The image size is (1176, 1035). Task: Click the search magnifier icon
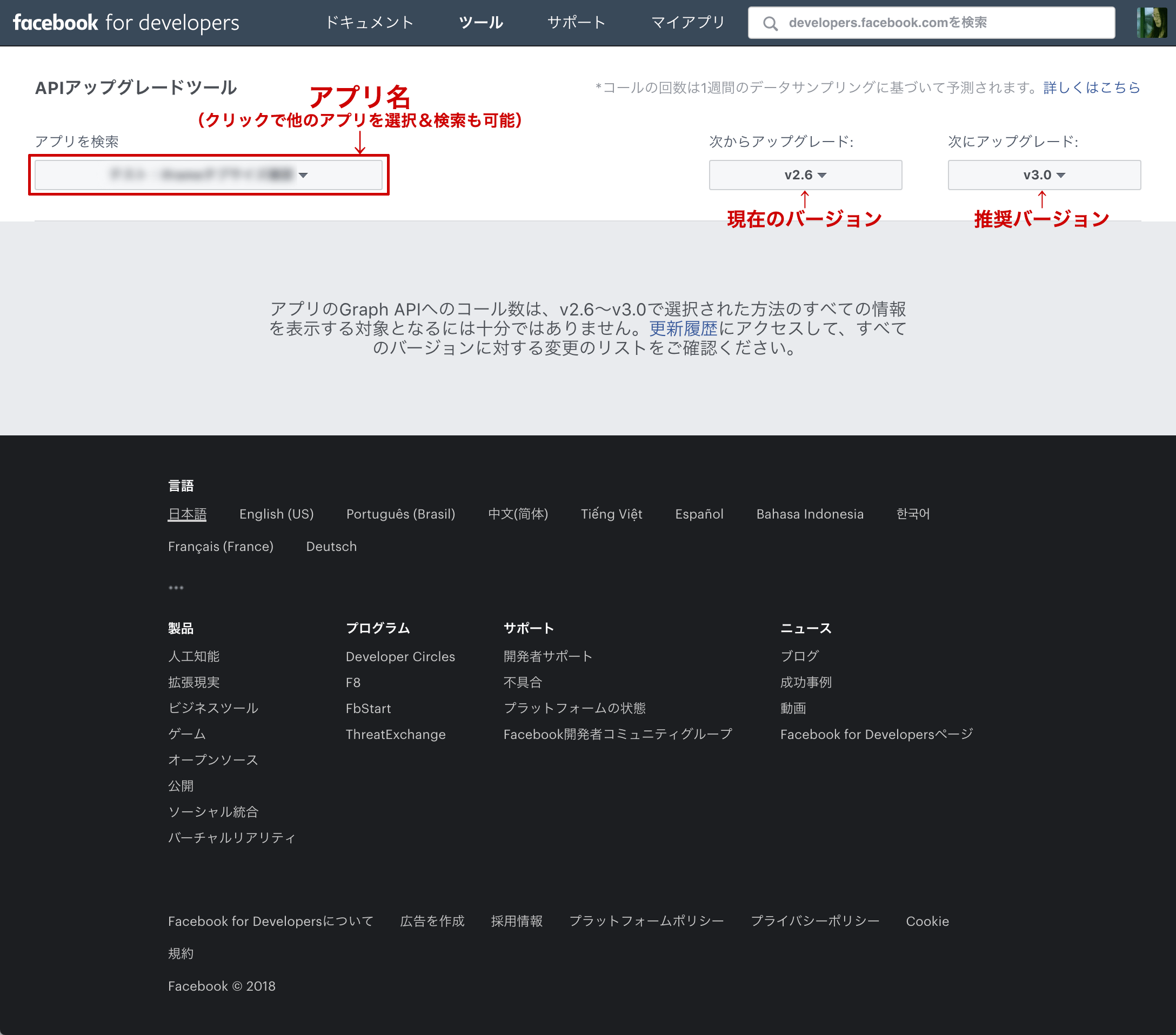tap(770, 23)
